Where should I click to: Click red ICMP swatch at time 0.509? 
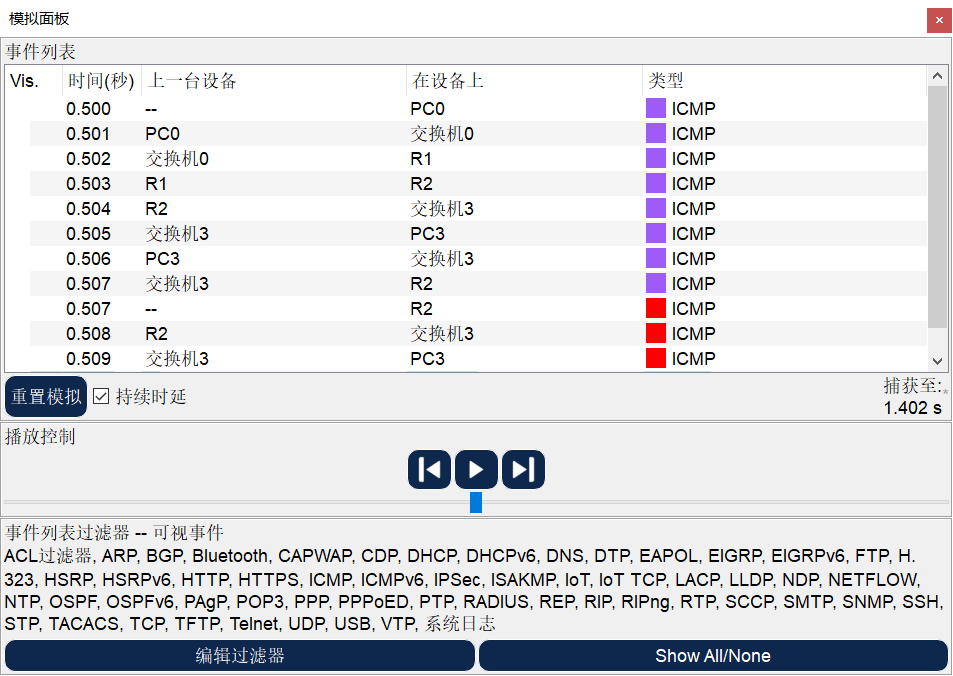click(656, 358)
